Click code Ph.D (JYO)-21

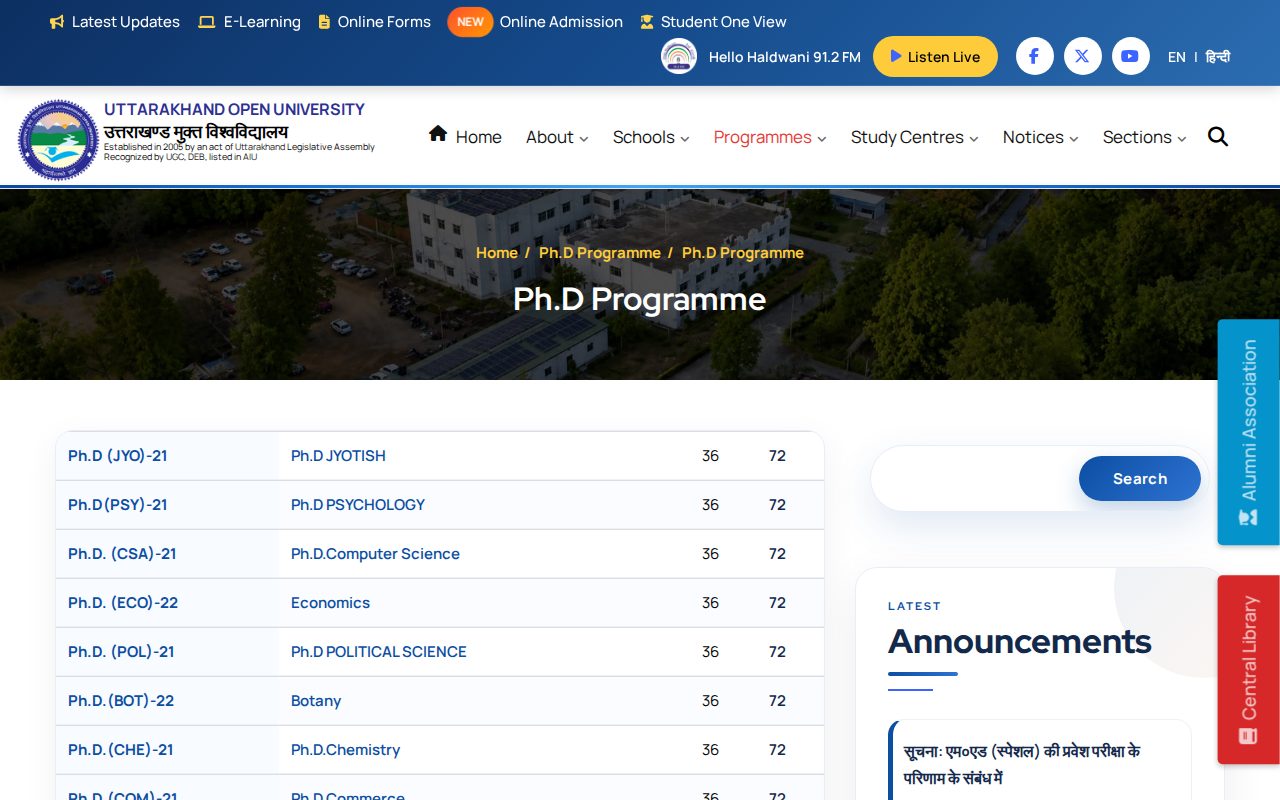pos(118,456)
